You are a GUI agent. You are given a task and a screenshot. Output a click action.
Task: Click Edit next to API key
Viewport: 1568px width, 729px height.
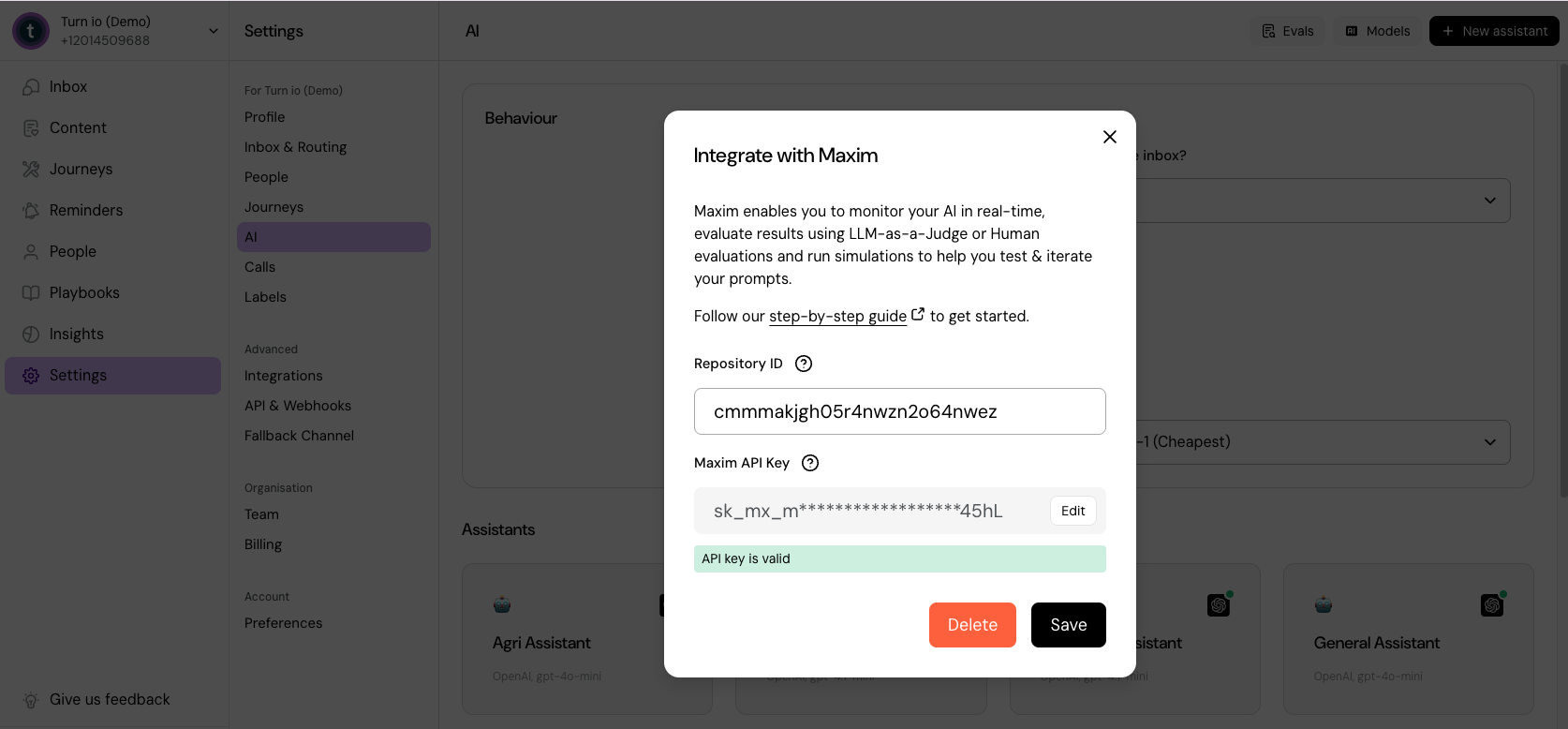coord(1072,511)
